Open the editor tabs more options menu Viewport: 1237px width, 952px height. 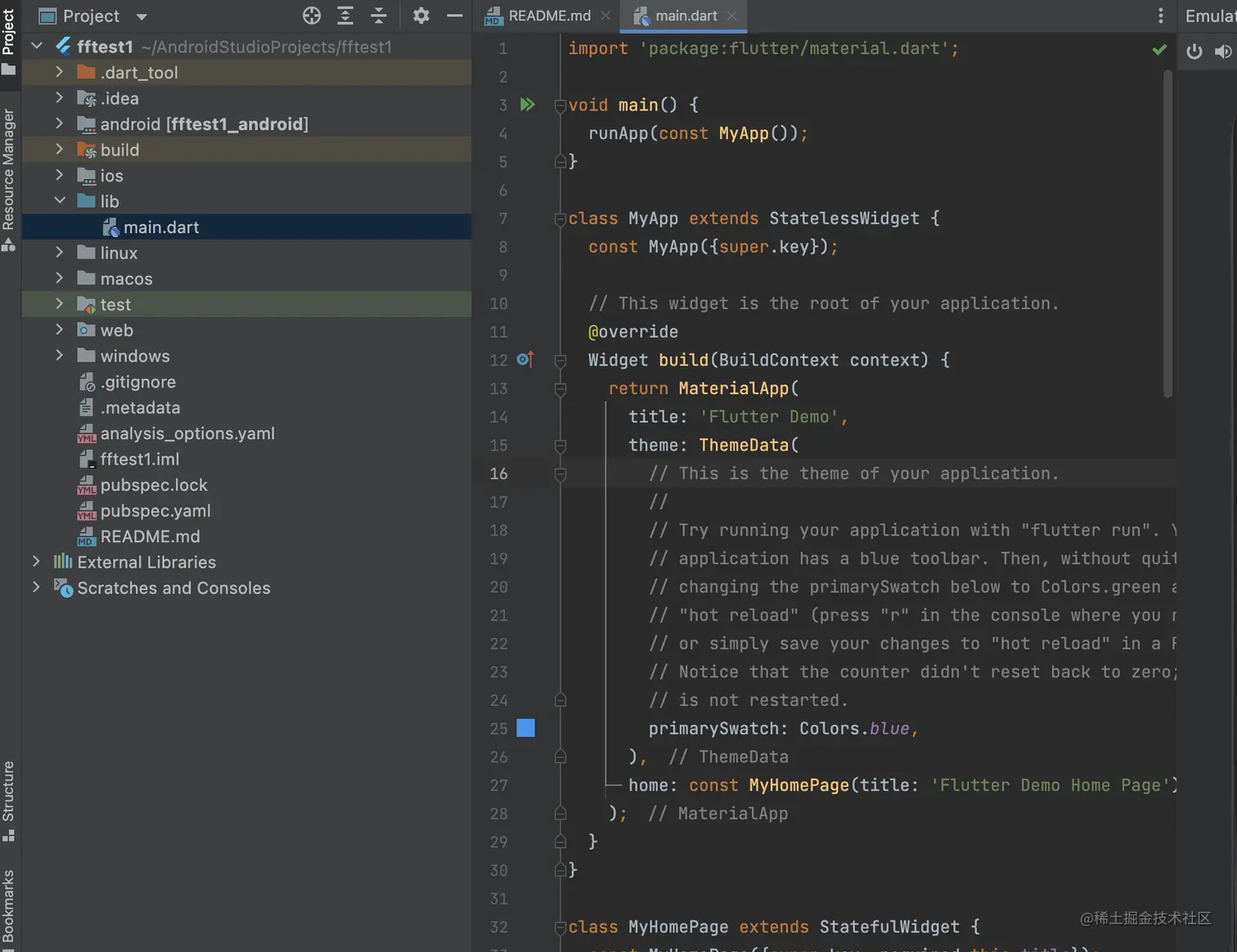coord(1160,16)
